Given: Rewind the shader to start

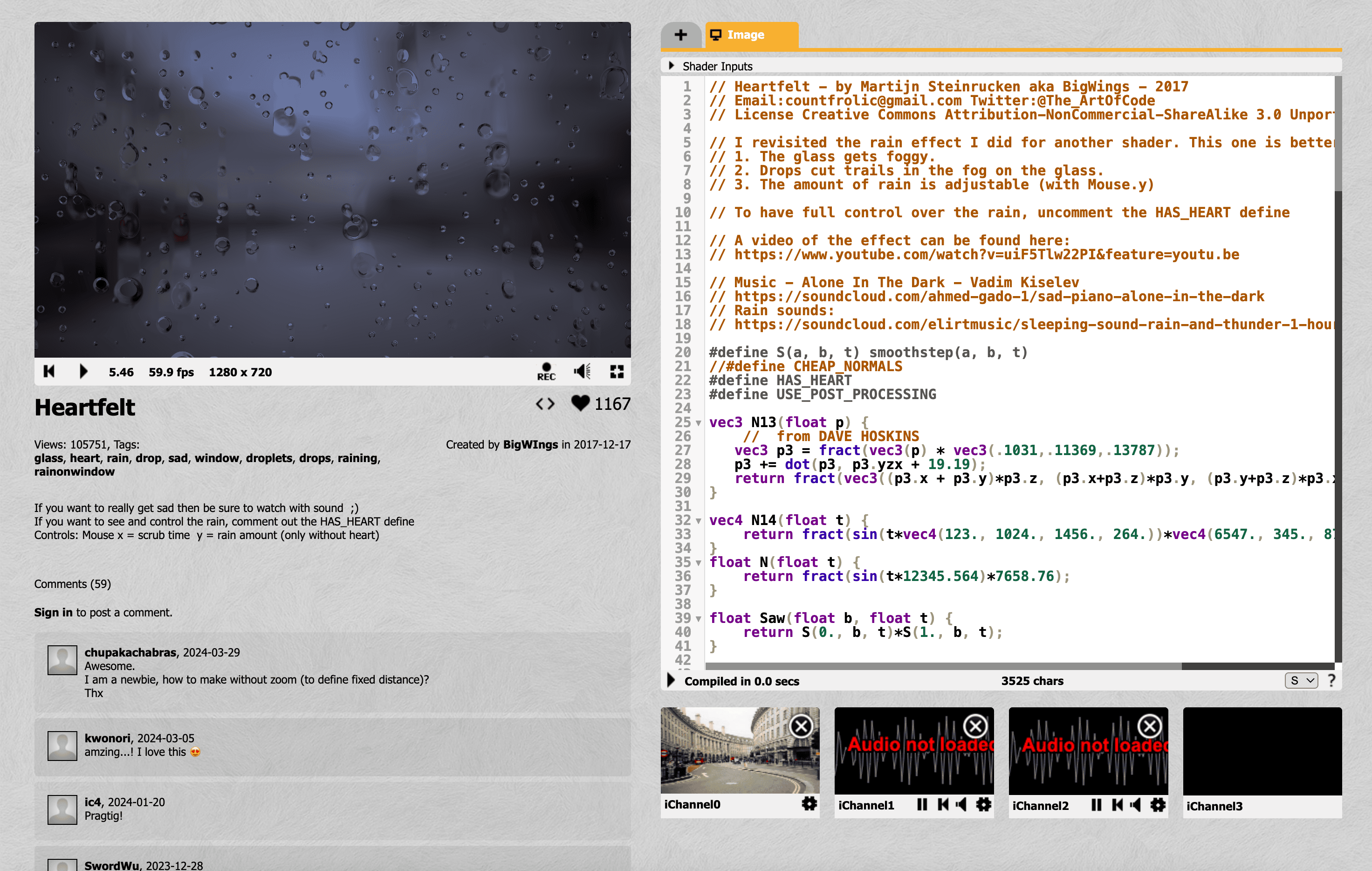Looking at the screenshot, I should click(49, 372).
